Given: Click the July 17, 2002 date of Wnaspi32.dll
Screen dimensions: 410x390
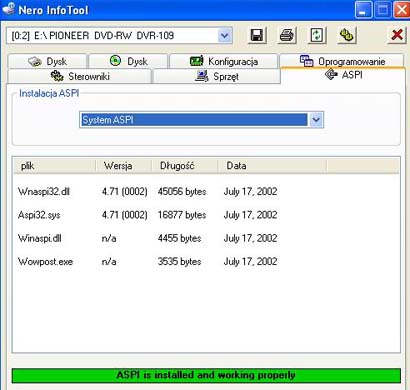Looking at the screenshot, I should point(250,192).
